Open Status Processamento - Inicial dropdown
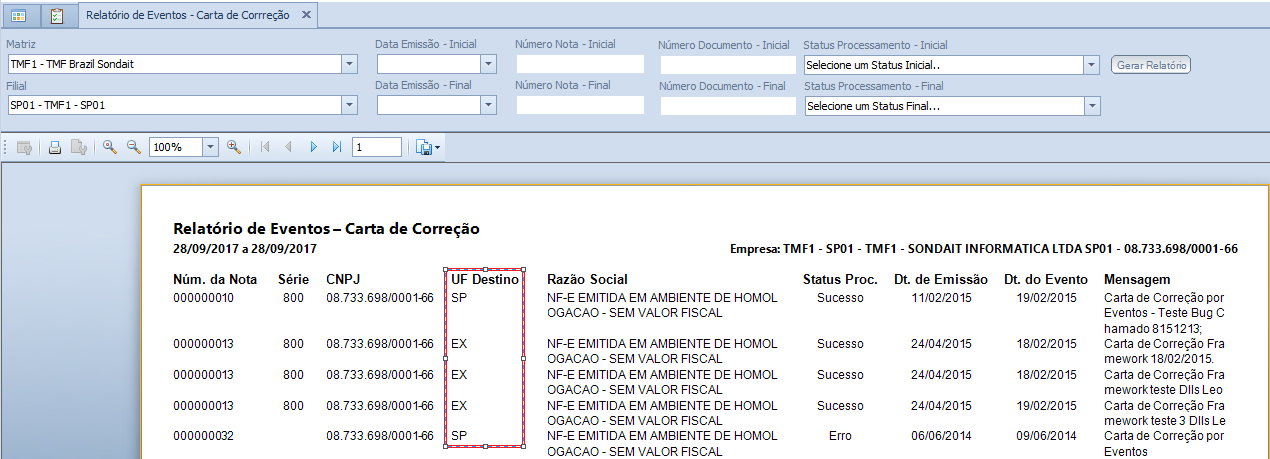Image resolution: width=1270 pixels, height=459 pixels. (1092, 64)
